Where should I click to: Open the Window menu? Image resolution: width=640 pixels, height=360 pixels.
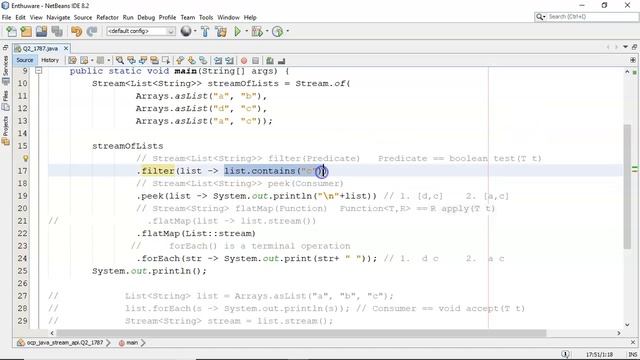point(228,18)
